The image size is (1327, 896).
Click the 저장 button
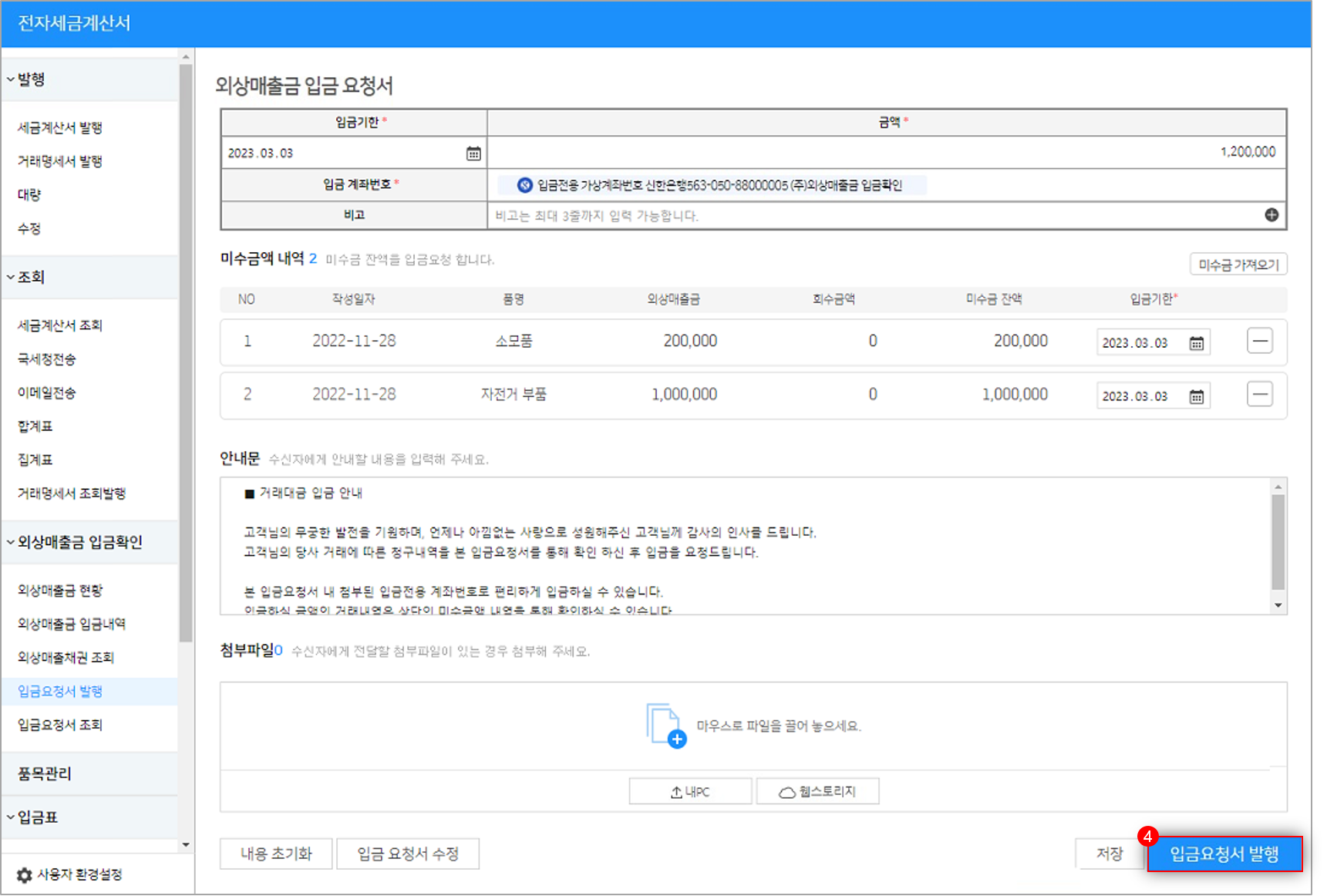(1110, 854)
